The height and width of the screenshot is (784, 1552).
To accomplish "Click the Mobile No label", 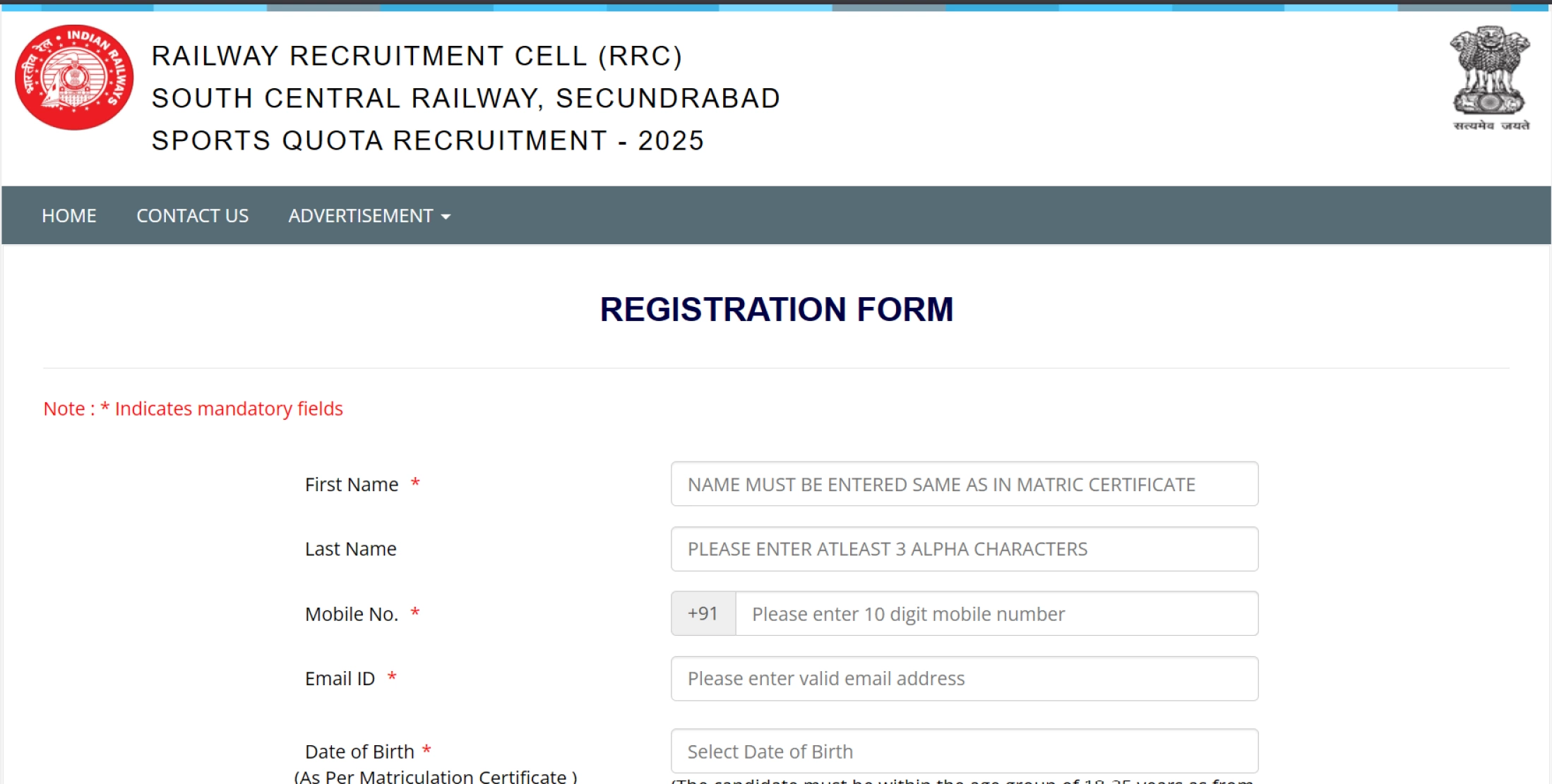I will pos(351,614).
